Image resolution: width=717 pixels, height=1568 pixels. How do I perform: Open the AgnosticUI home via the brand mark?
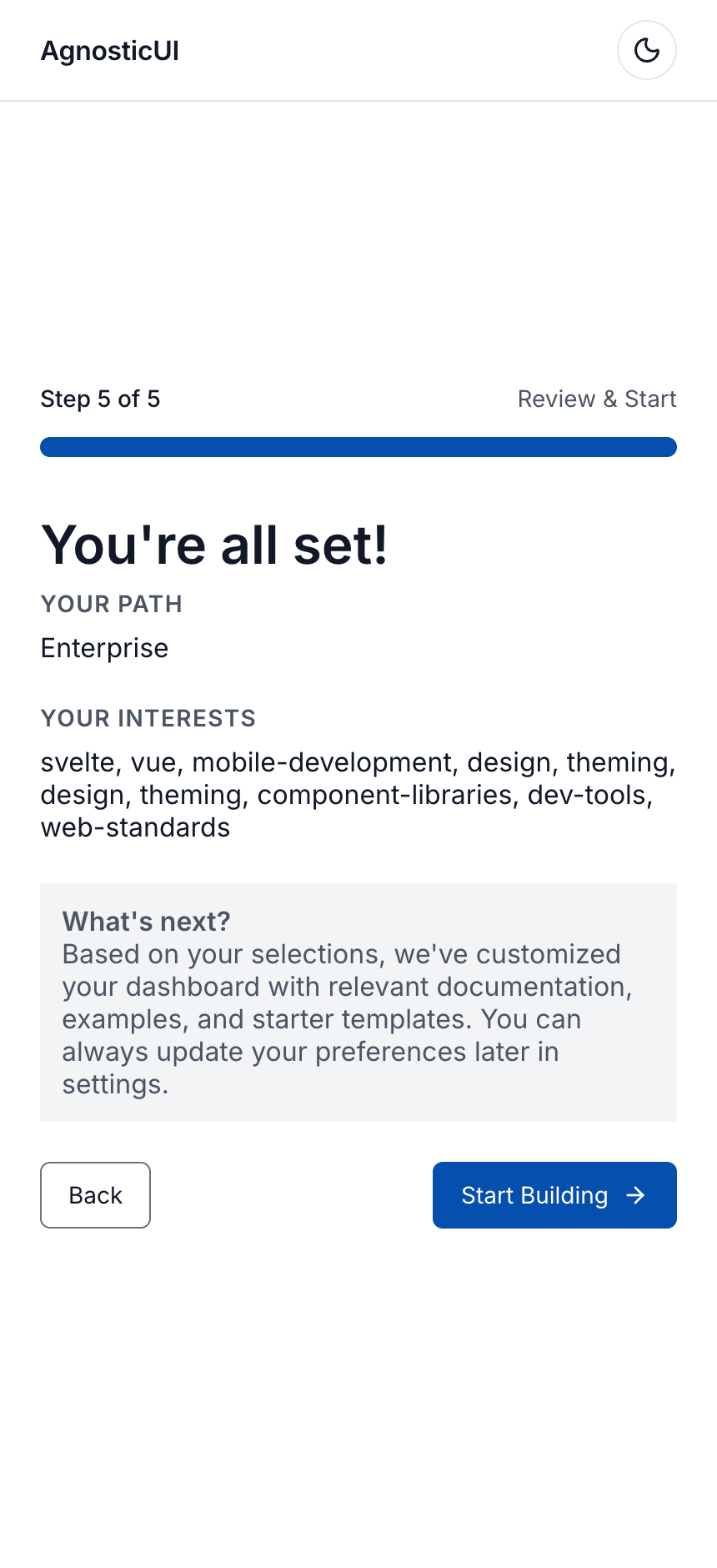click(x=109, y=50)
